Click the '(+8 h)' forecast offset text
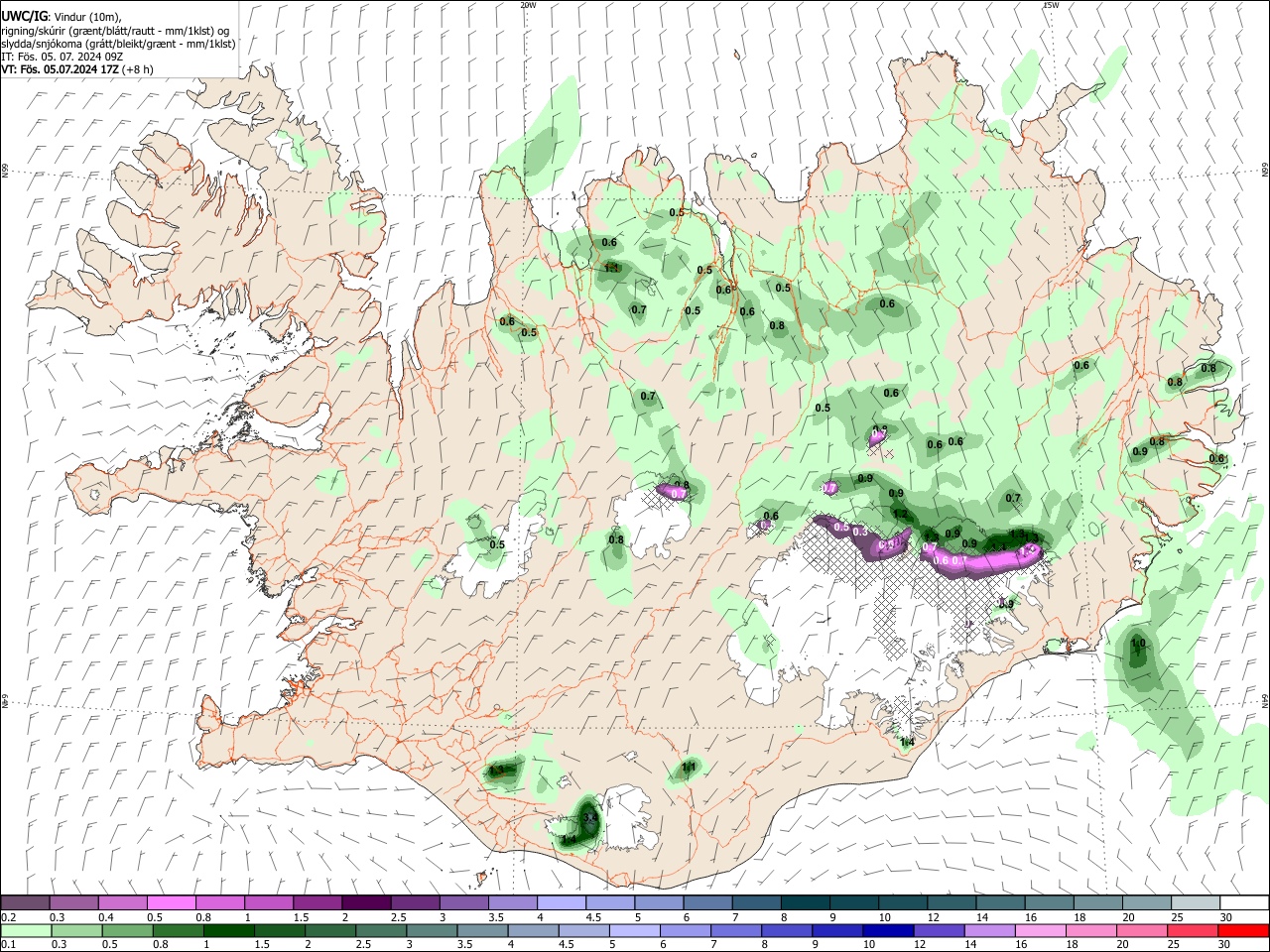The height and width of the screenshot is (952, 1270). coord(138,69)
